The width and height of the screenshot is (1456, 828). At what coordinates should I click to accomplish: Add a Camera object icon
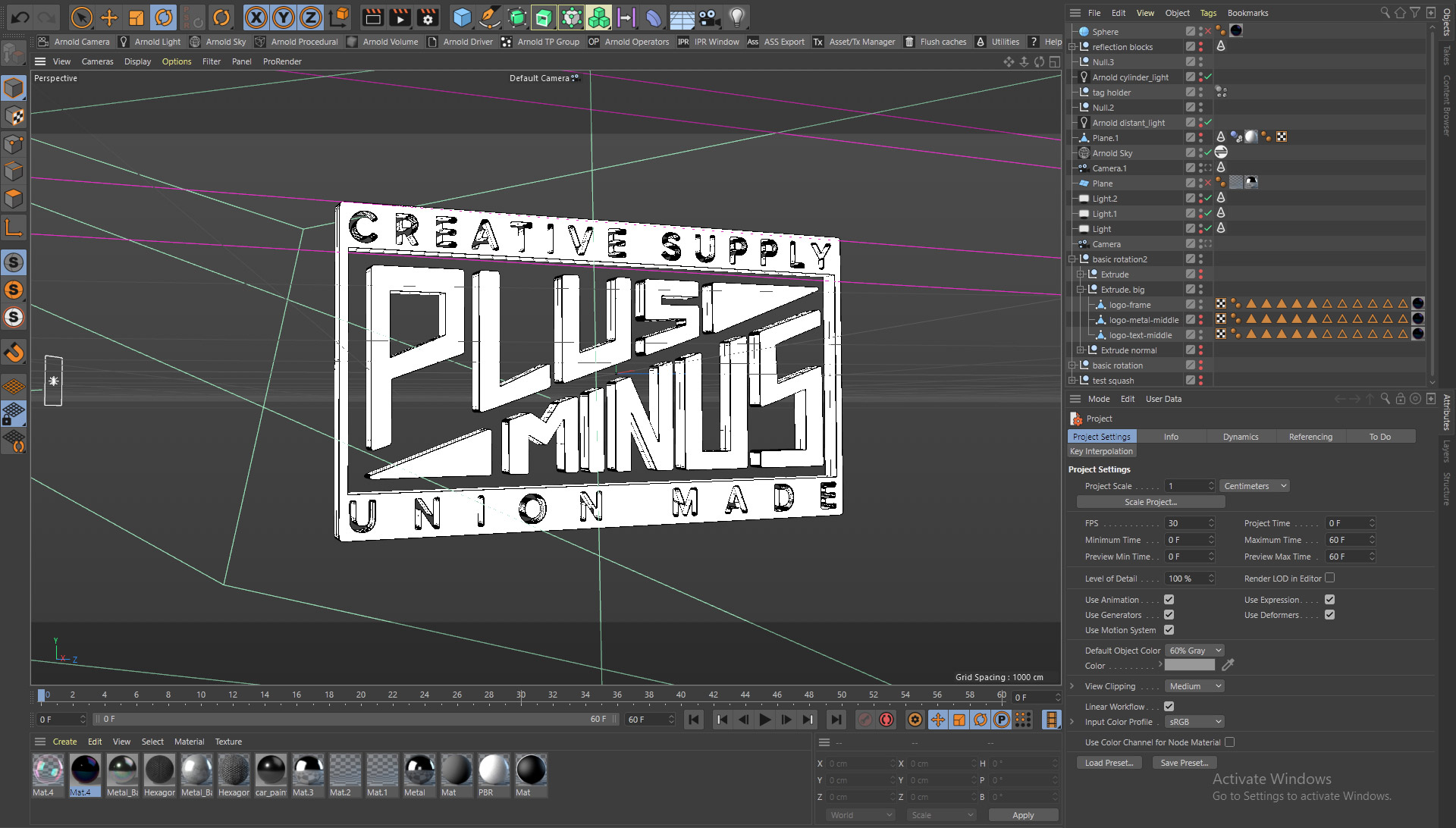click(709, 17)
